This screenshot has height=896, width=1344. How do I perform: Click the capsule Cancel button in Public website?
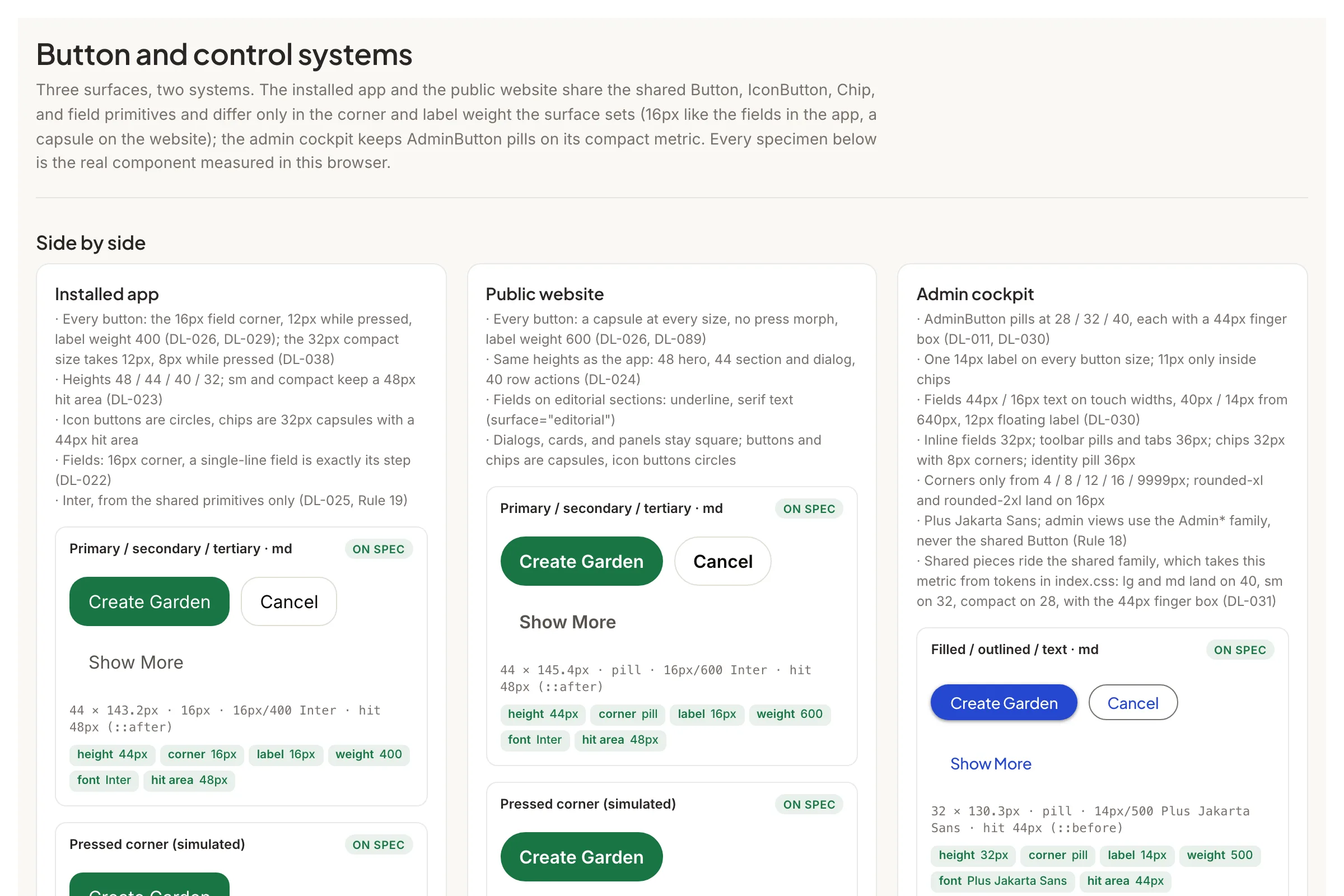click(722, 561)
